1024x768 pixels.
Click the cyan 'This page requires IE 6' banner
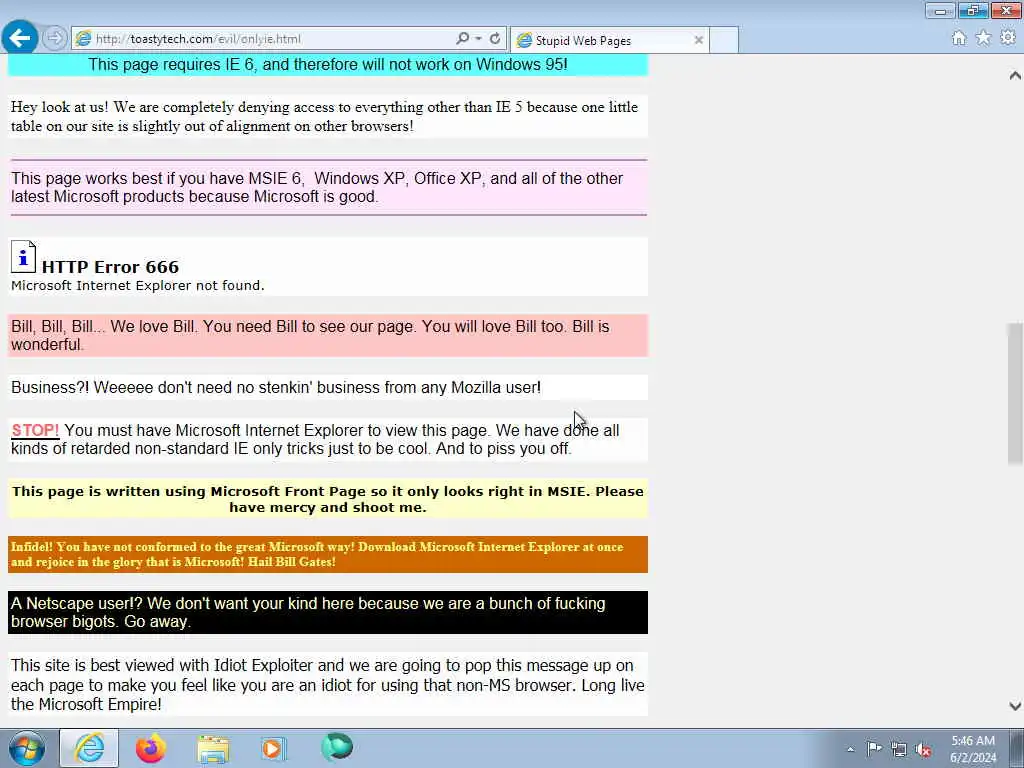(x=328, y=65)
